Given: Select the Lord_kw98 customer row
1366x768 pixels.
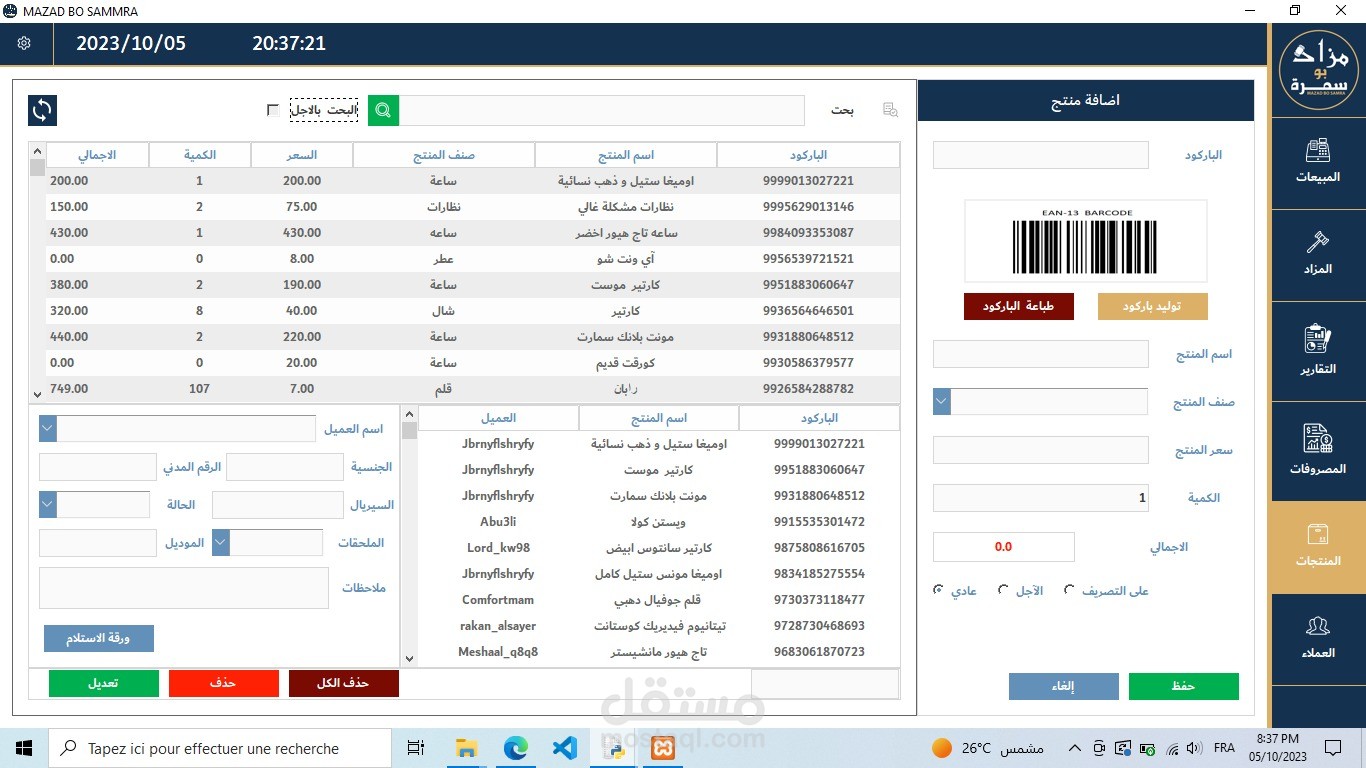Looking at the screenshot, I should point(659,548).
